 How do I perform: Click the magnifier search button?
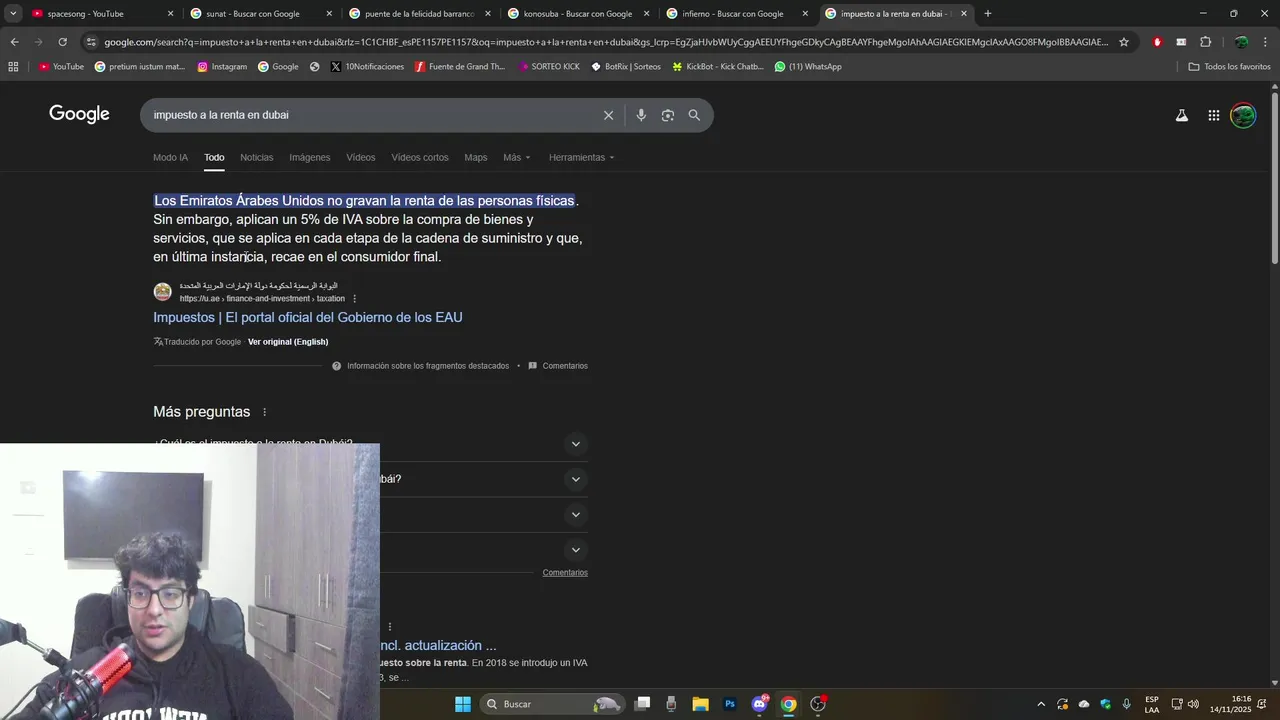click(x=694, y=115)
